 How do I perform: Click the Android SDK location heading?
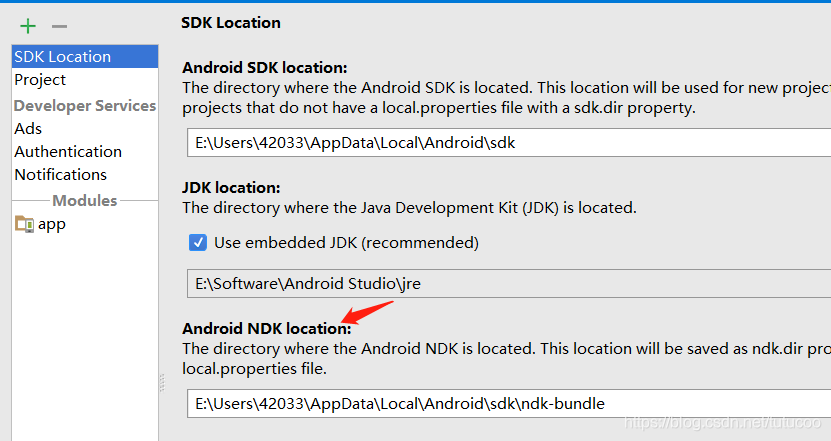click(265, 68)
